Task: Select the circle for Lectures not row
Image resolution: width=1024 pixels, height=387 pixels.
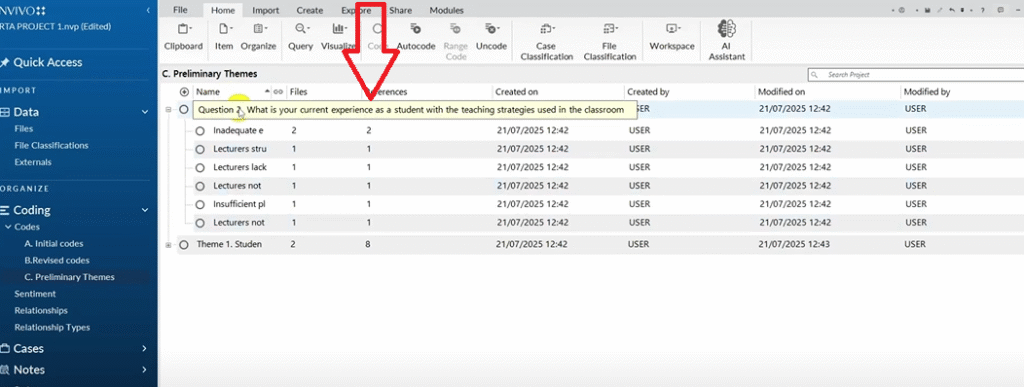Action: click(x=200, y=186)
